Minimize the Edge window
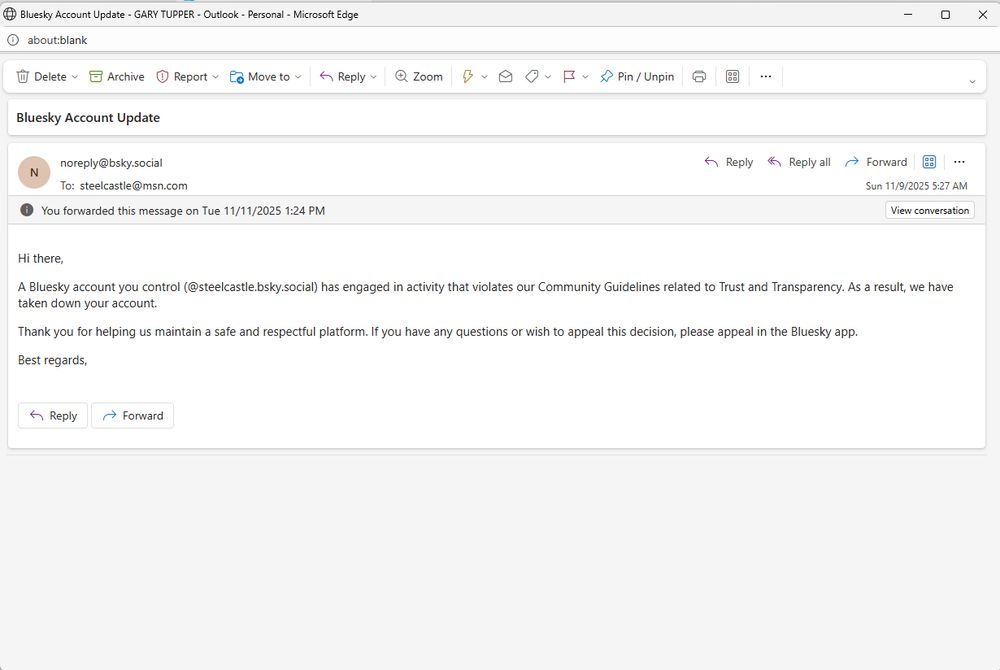The image size is (1000, 670). [x=908, y=14]
